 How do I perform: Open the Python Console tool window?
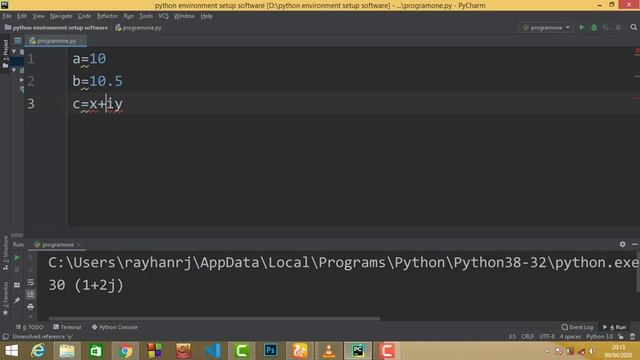[x=115, y=327]
